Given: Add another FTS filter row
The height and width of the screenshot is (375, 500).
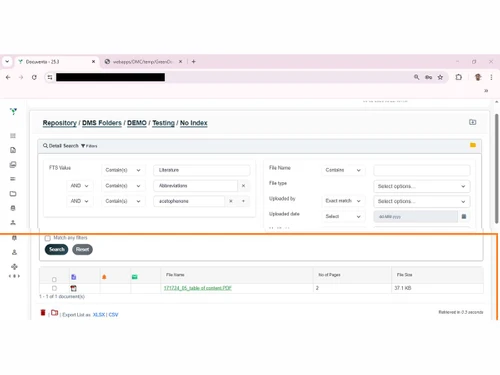Looking at the screenshot, I should (x=243, y=201).
